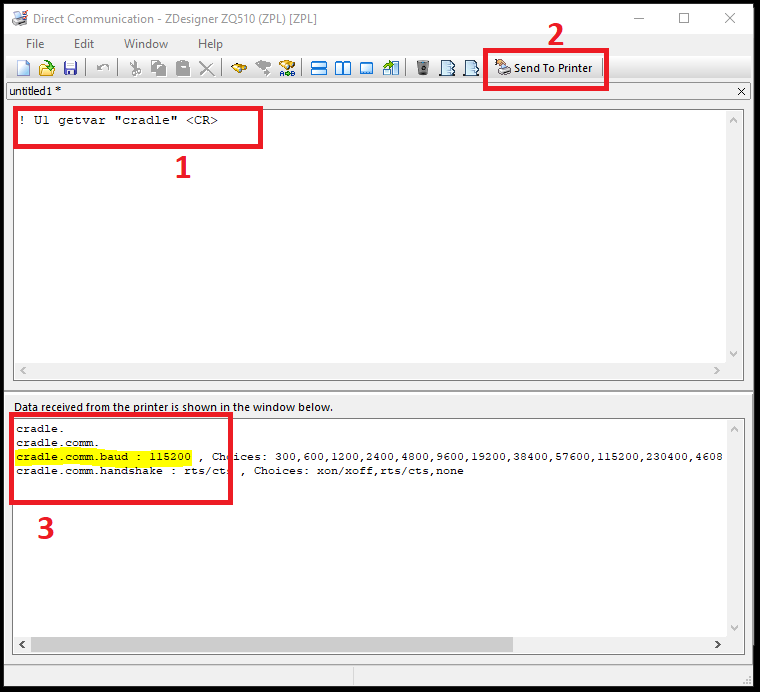Screen dimensions: 760x692
Task: Click right arrow of bottom horizontal scrollbar
Action: (716, 645)
